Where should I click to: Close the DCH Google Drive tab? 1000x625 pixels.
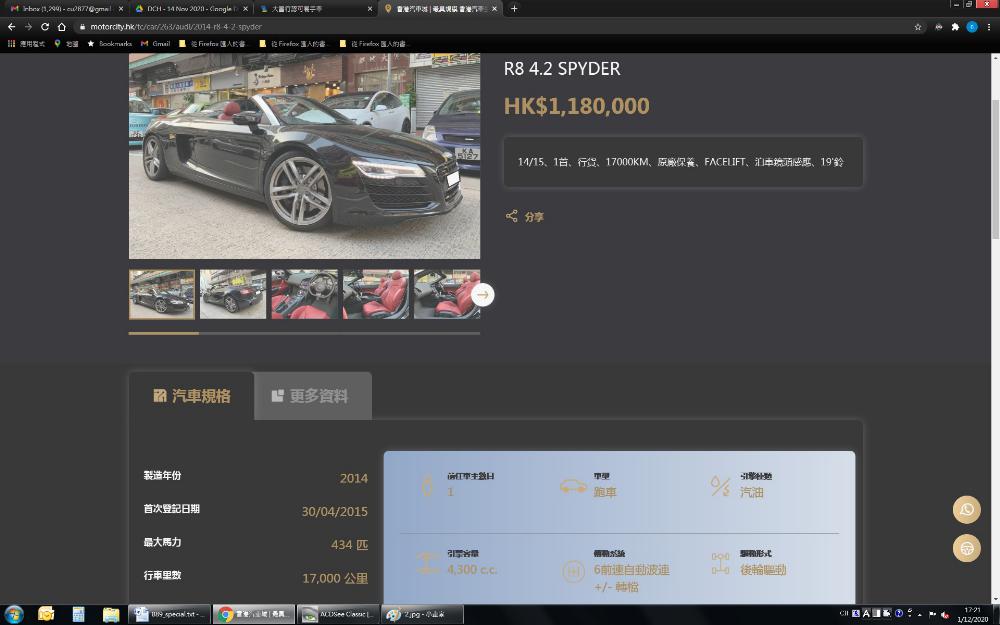[245, 9]
